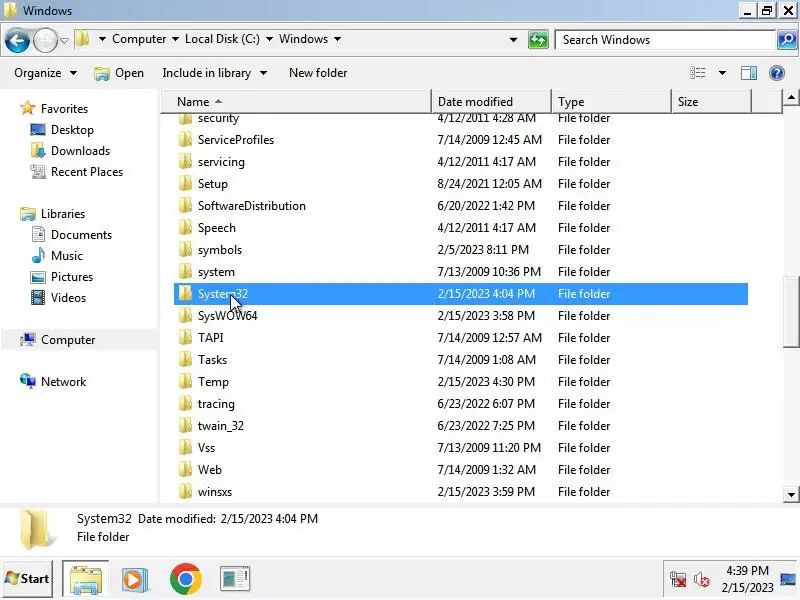This screenshot has height=600, width=800.
Task: Open the recent pages dropdown arrow
Action: click(x=64, y=40)
